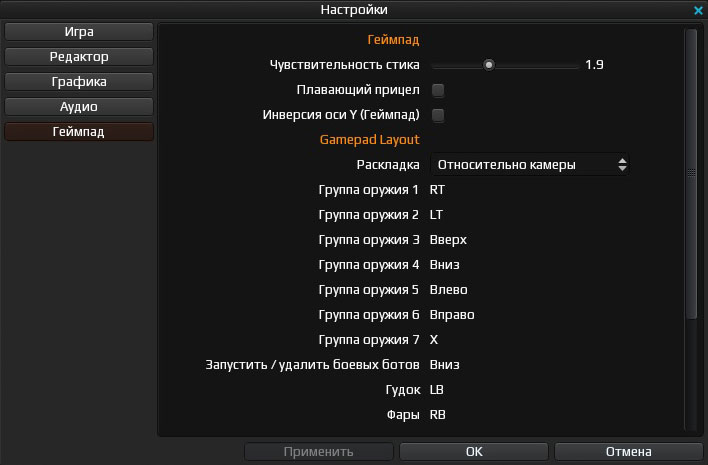Click Вниз binding for Запустить / удалить боевых ботов

click(x=444, y=365)
